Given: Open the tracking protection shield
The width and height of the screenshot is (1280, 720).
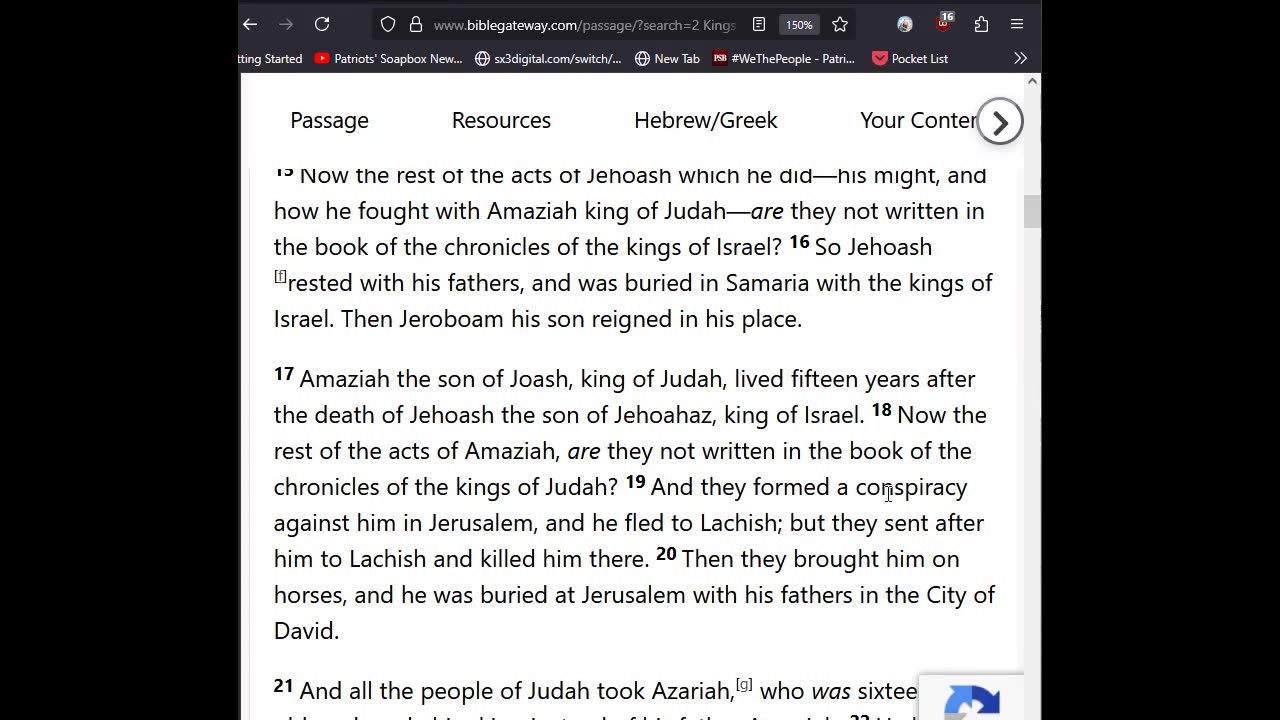Looking at the screenshot, I should click(x=388, y=24).
